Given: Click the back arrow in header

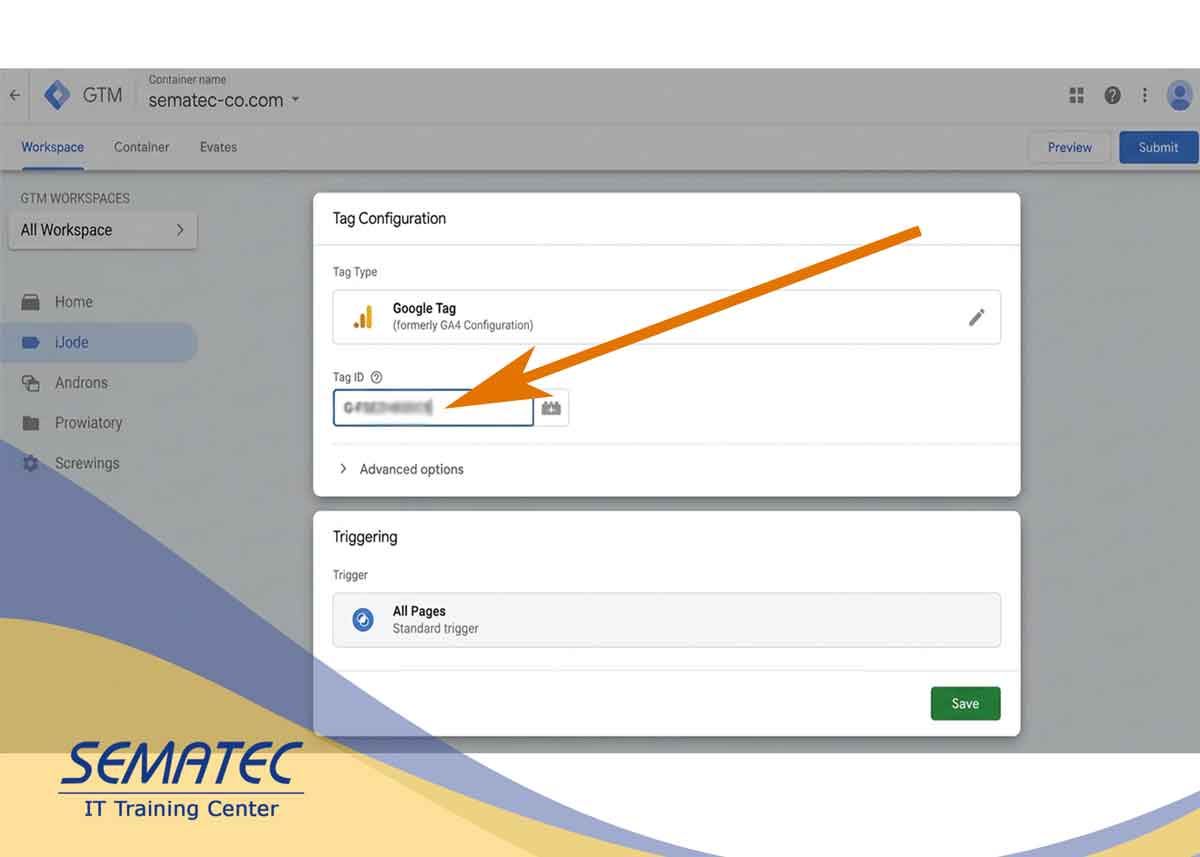Looking at the screenshot, I should click(14, 96).
